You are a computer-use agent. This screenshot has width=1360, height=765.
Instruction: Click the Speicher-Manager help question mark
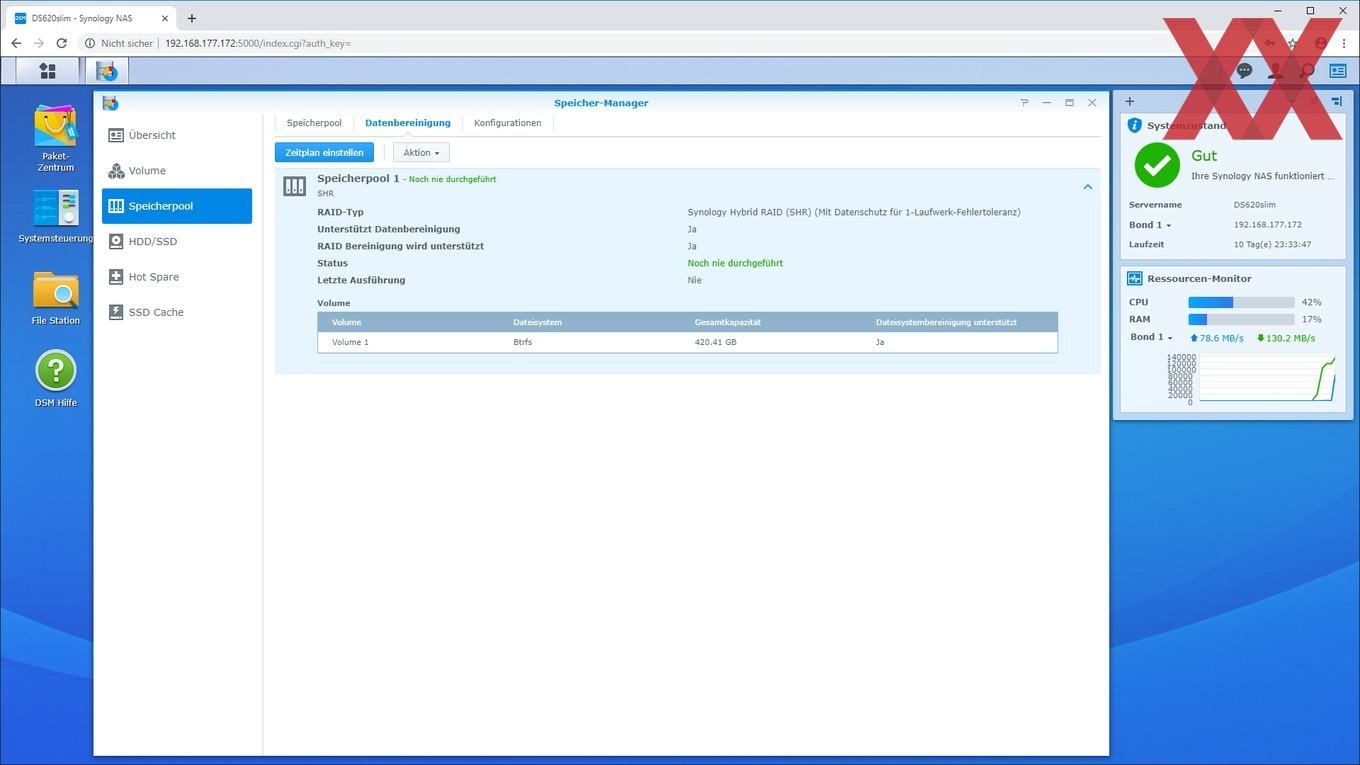(1024, 103)
